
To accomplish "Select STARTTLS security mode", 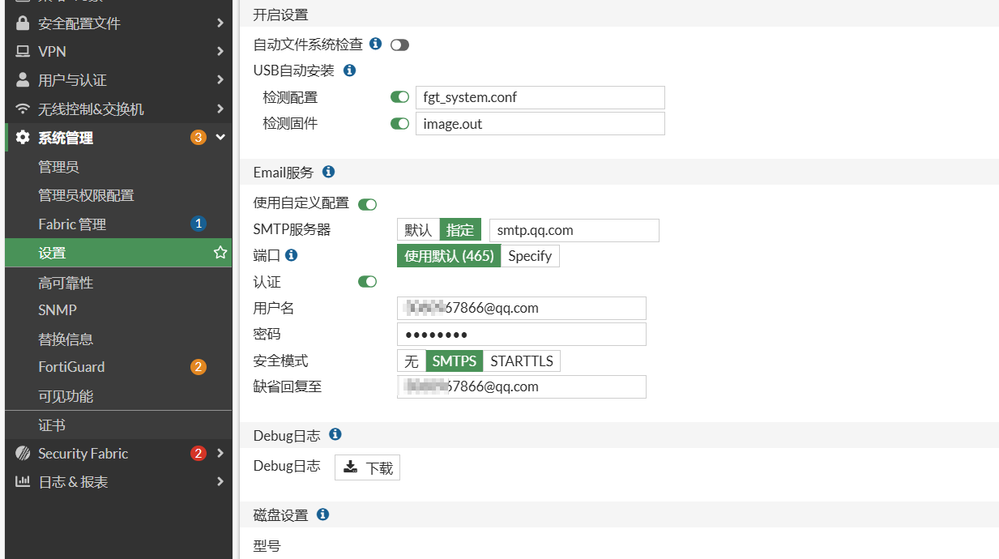I will [521, 361].
